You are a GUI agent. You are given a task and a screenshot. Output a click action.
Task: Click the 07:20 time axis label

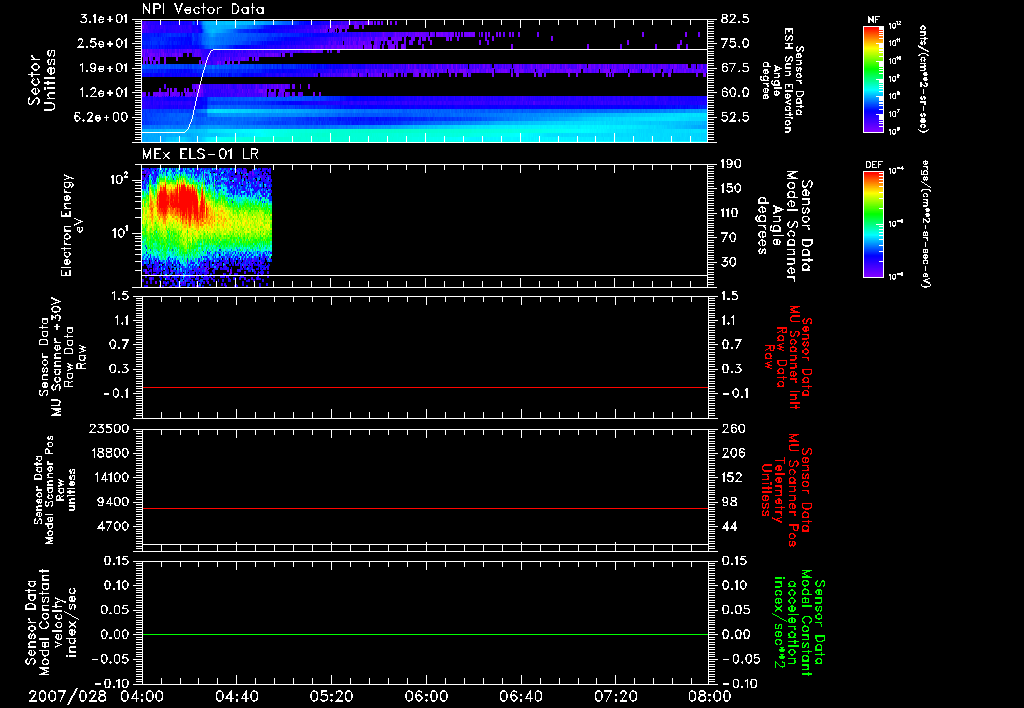click(x=615, y=696)
